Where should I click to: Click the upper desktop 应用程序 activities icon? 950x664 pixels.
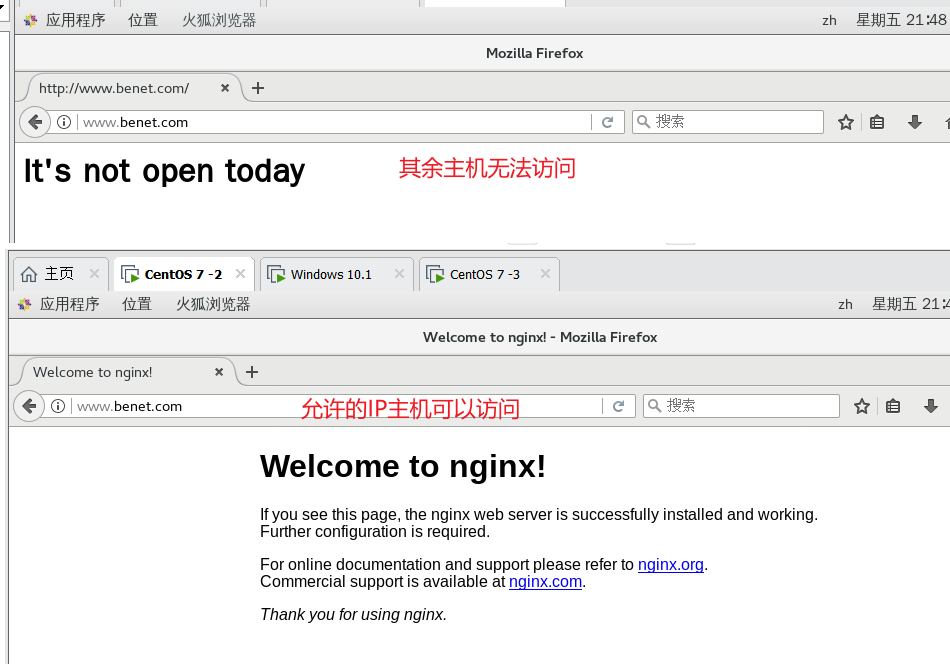(x=30, y=21)
